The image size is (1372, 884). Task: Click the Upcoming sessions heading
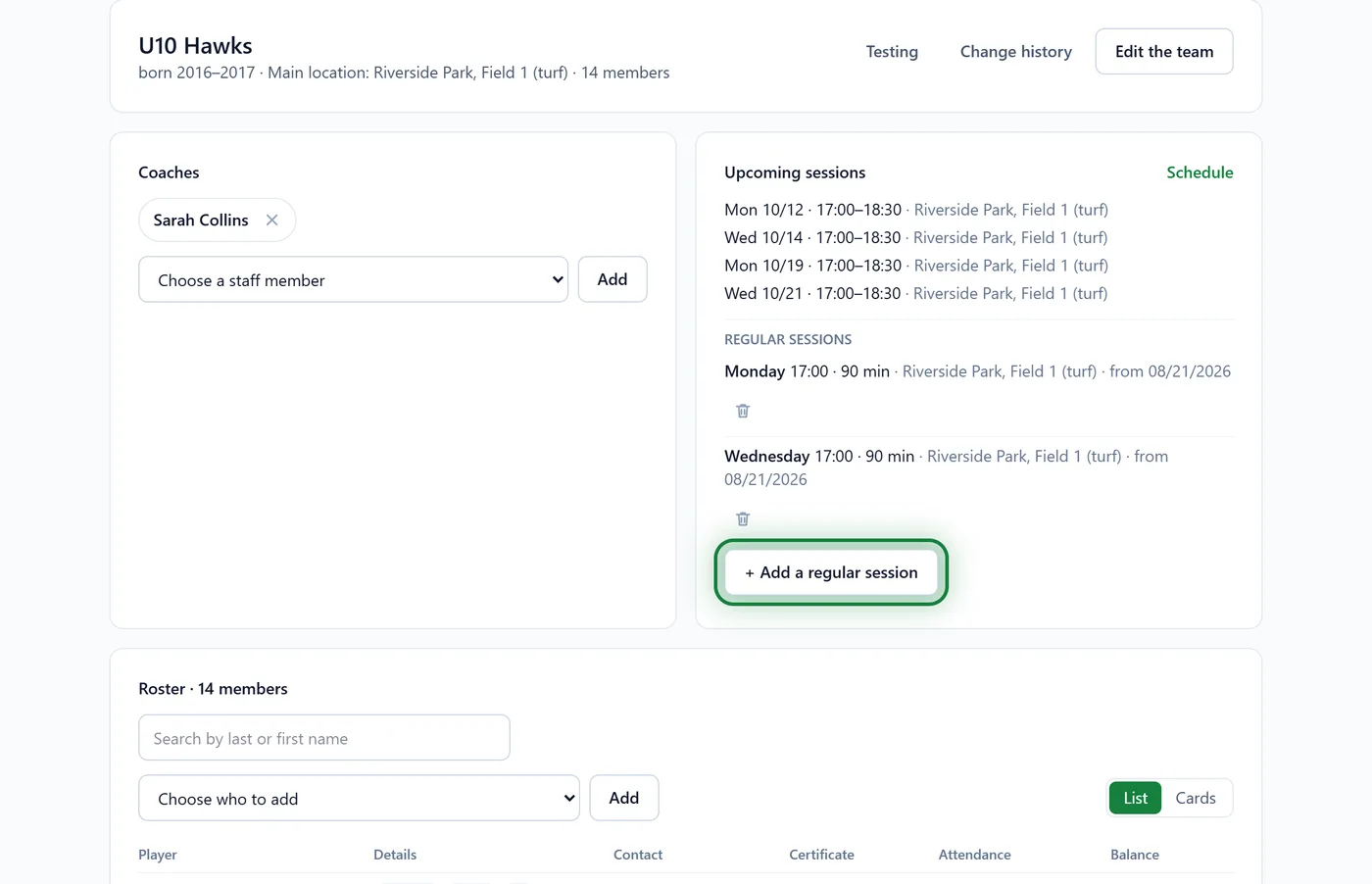(x=795, y=172)
